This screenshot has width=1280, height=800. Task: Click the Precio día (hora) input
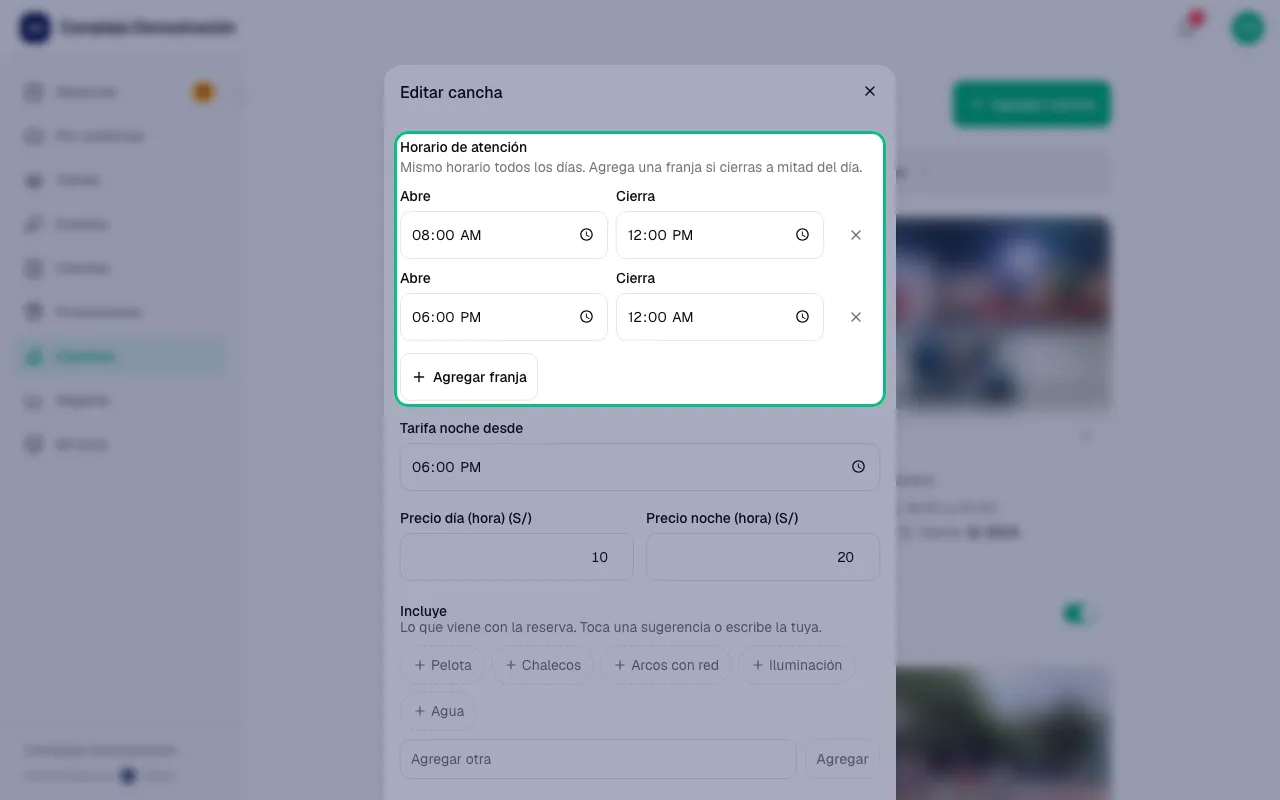click(517, 557)
